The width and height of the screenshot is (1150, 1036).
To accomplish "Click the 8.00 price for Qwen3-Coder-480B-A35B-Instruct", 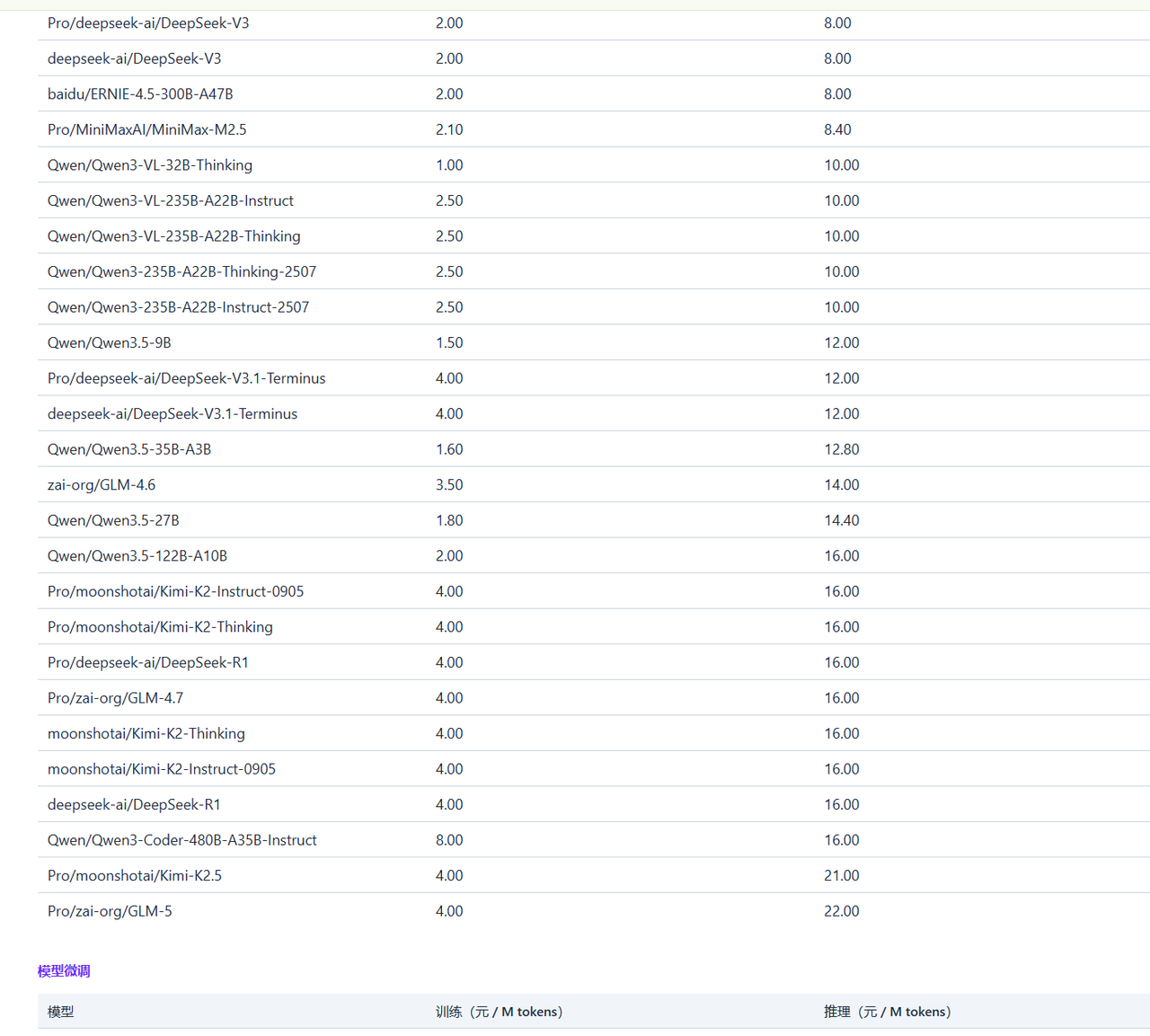I will [449, 840].
